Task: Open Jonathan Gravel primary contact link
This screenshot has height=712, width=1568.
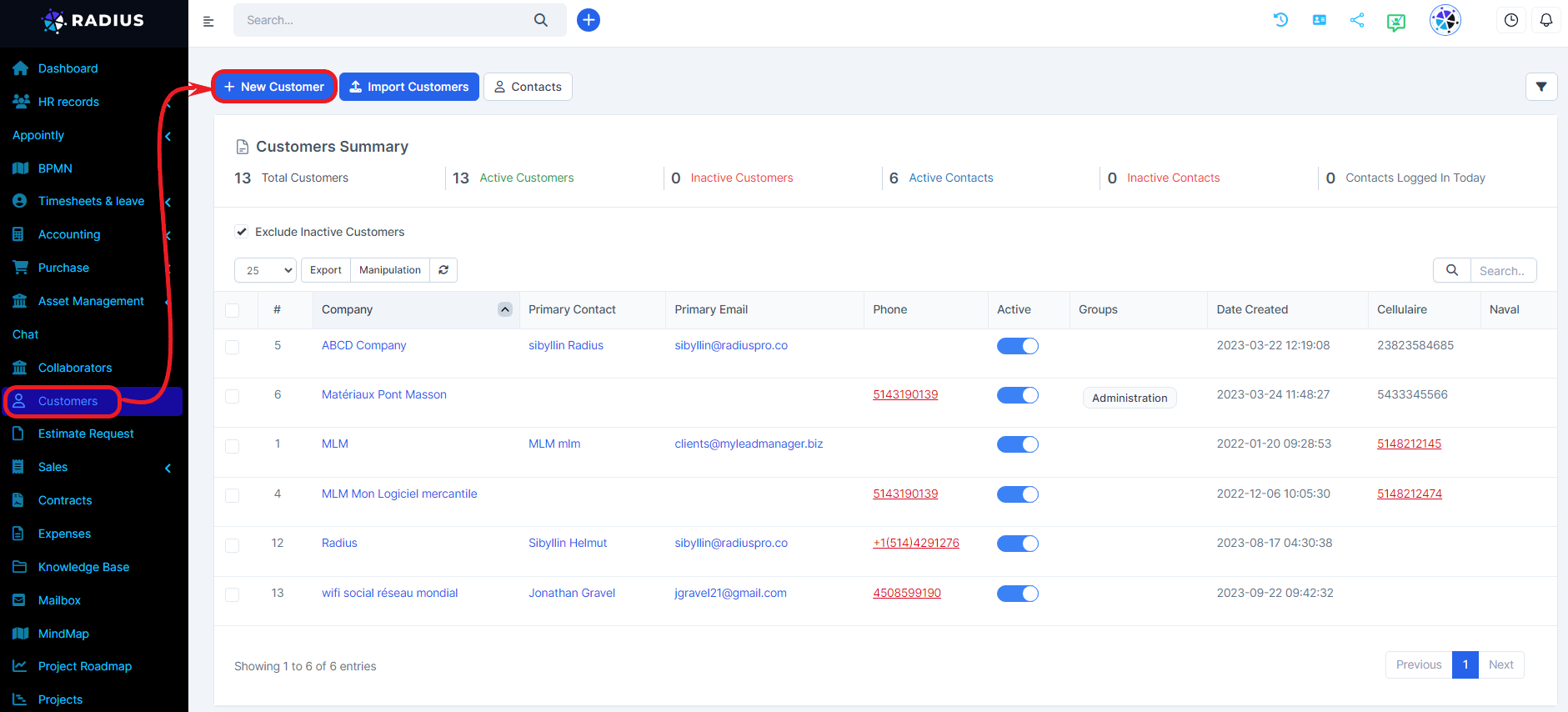Action: click(572, 593)
